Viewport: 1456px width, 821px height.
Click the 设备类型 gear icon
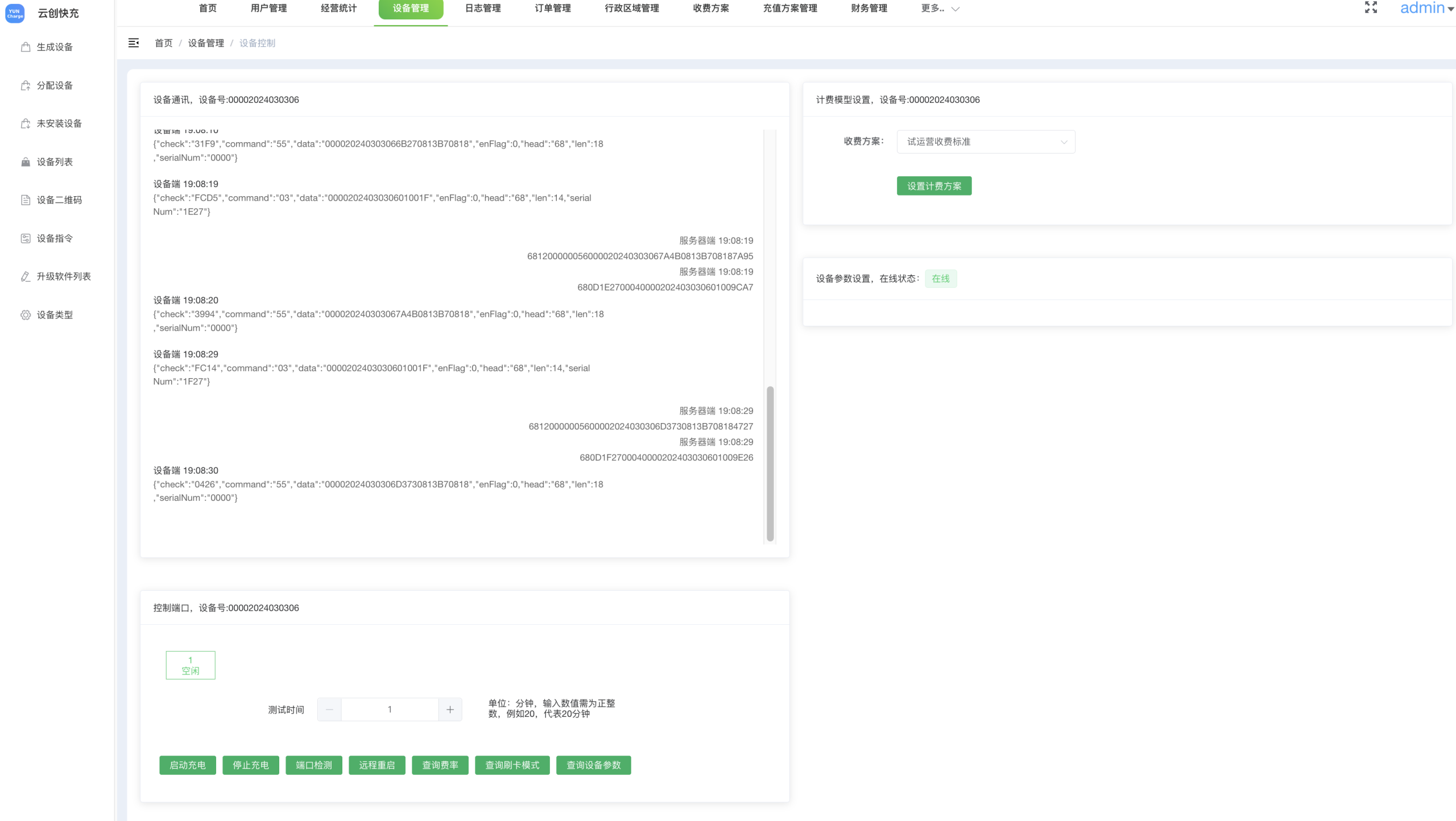[26, 315]
